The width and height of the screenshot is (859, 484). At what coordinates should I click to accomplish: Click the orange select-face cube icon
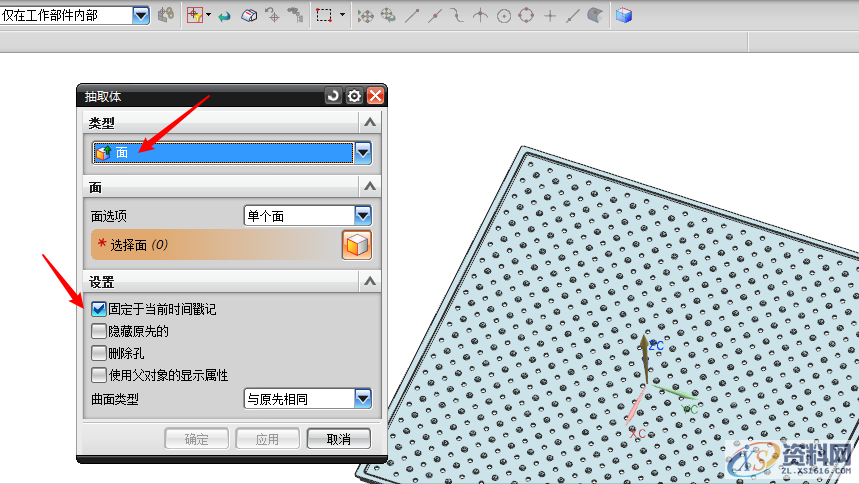click(357, 245)
